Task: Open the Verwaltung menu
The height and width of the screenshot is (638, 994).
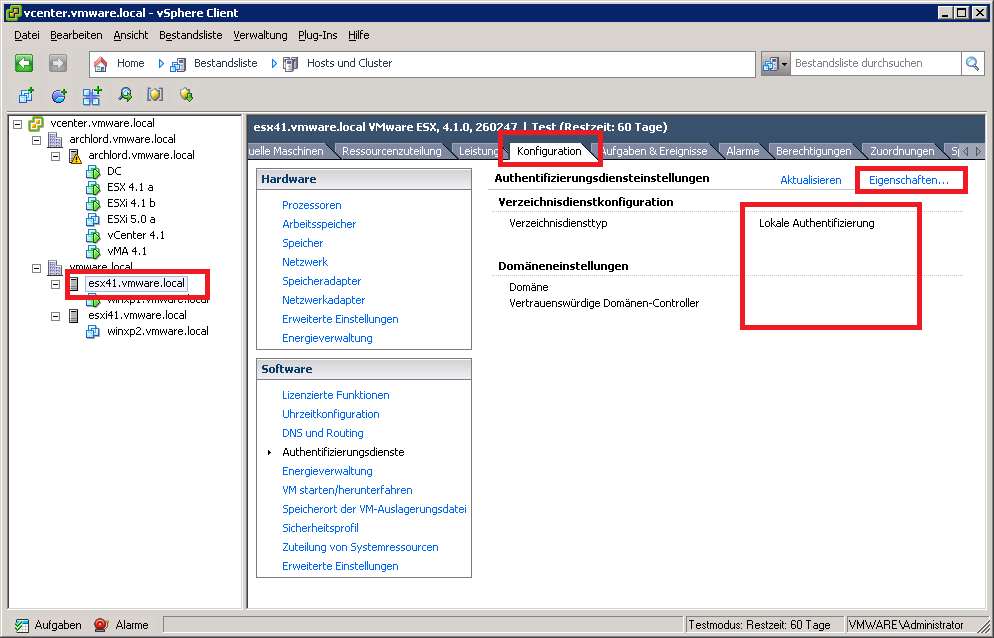Action: click(260, 35)
